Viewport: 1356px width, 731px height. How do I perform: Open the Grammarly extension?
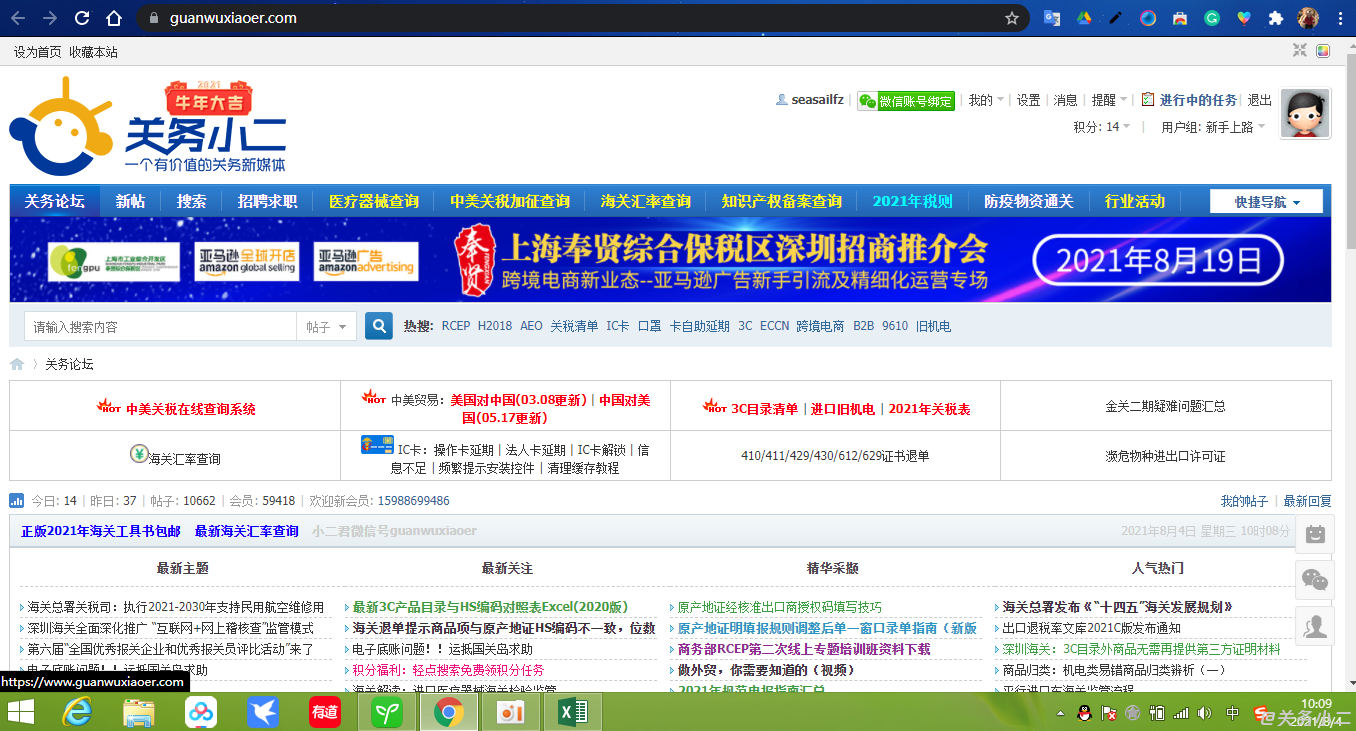(1212, 18)
